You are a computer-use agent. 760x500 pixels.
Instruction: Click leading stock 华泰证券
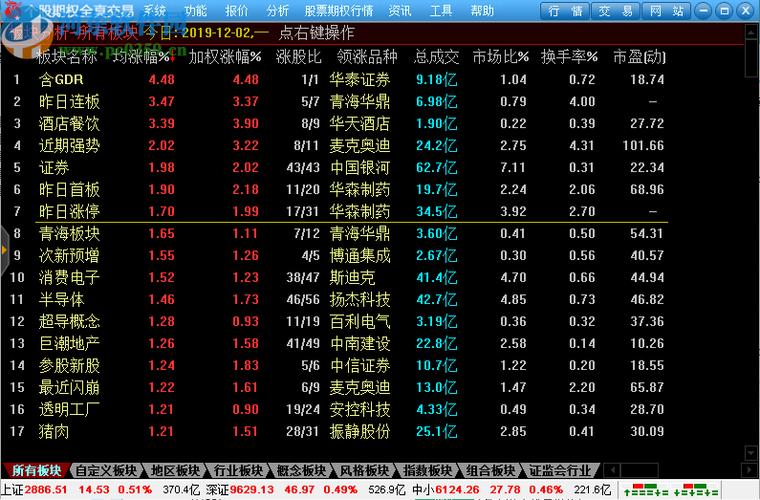point(360,79)
